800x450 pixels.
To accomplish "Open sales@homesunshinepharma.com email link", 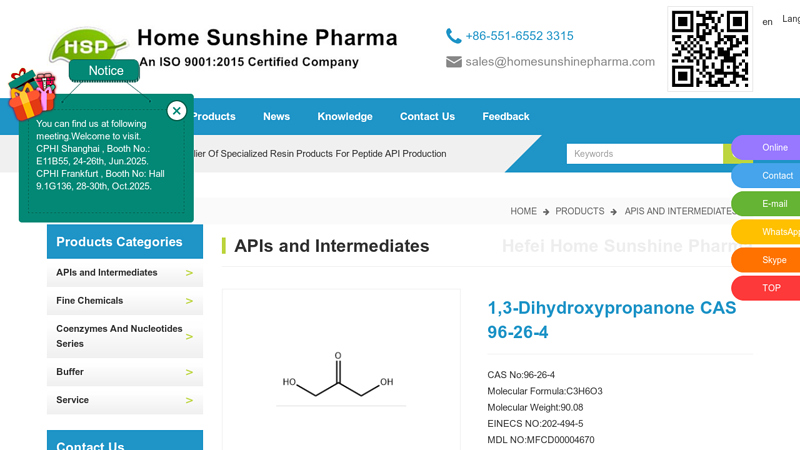I will [x=560, y=62].
